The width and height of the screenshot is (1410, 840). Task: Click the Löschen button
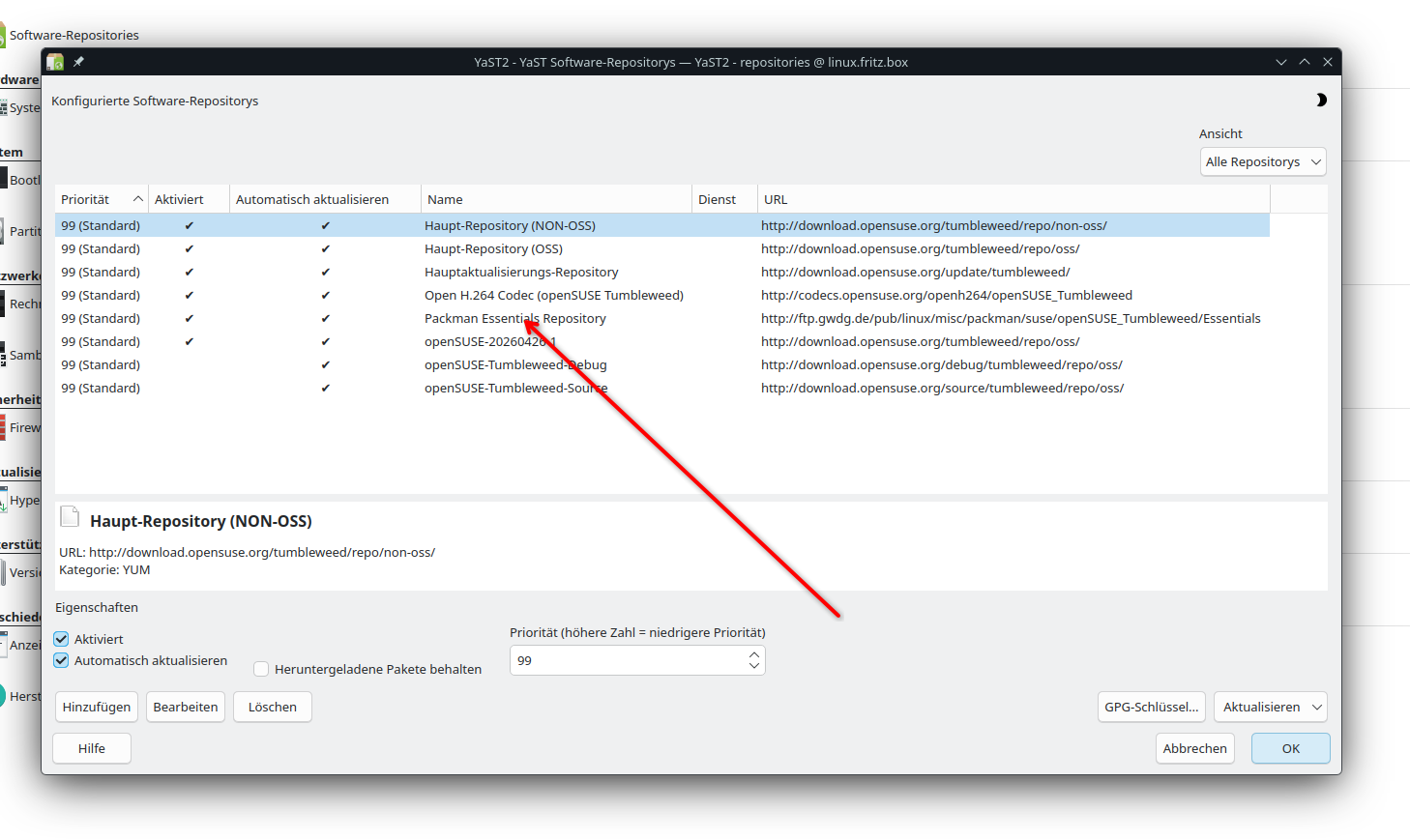coord(273,707)
